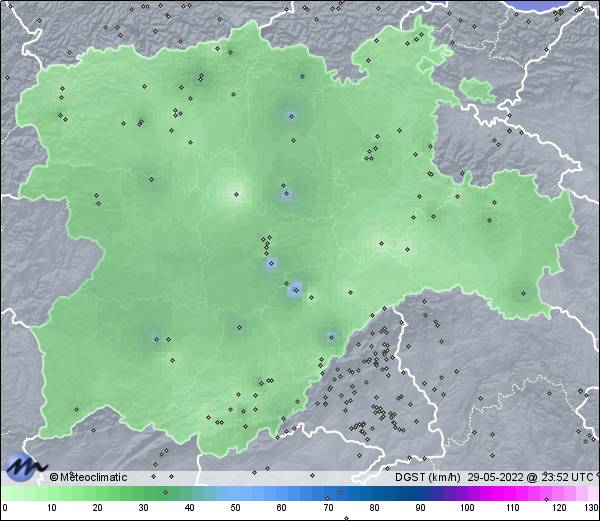Click the 110 value on the scale
The image size is (600, 521).
tap(513, 508)
